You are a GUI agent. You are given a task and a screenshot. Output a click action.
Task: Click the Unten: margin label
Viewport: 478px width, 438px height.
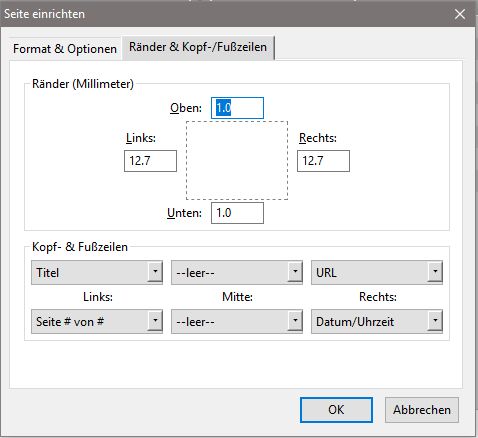coord(184,213)
